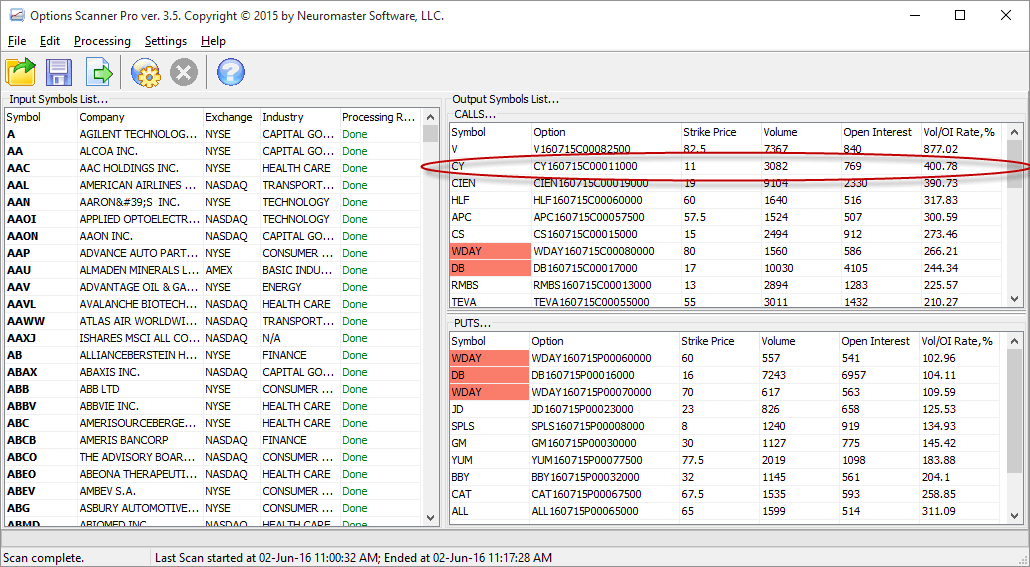
Task: Click the PUTS Strike Price column header
Action: 719,341
